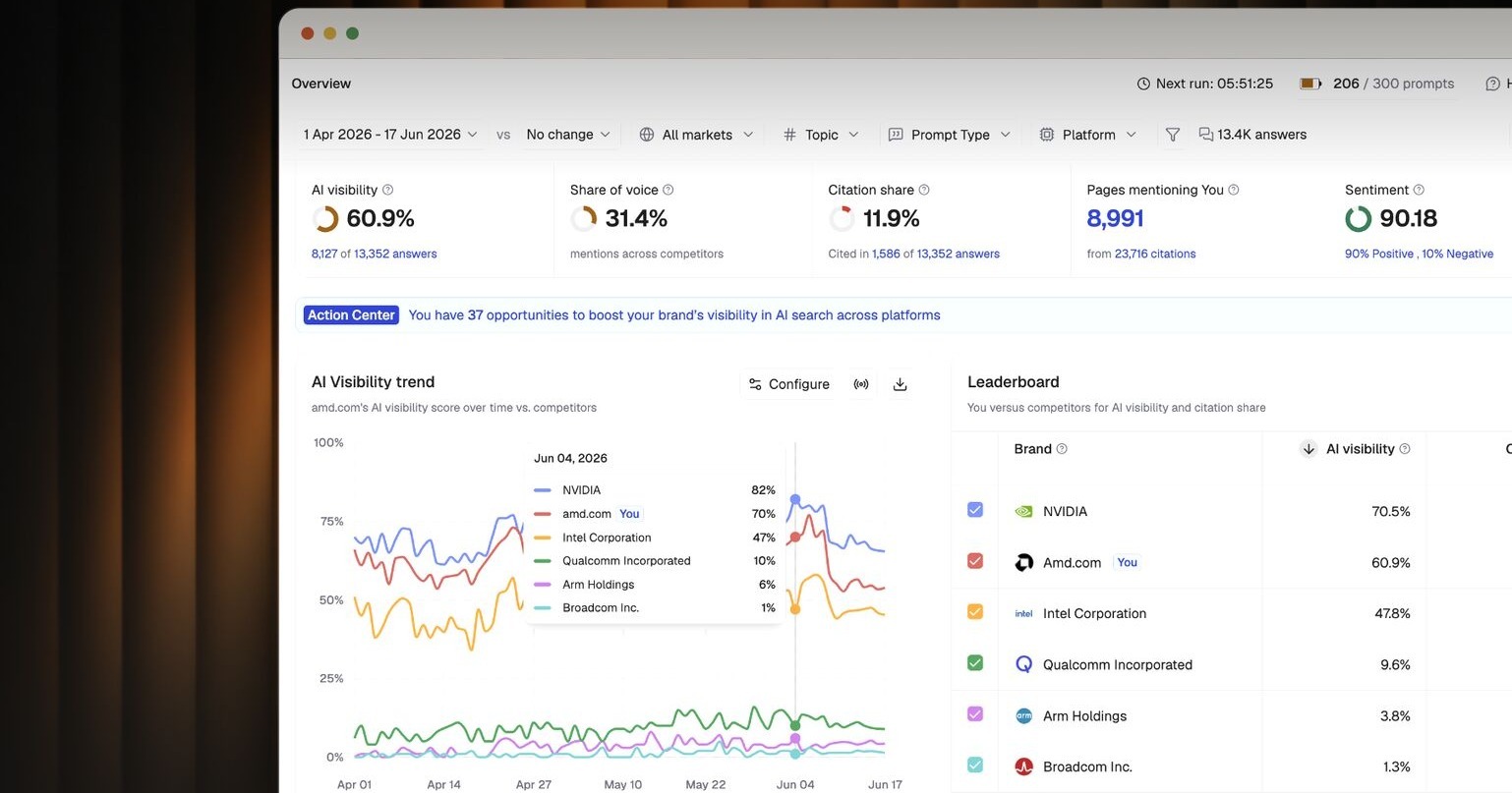Uncheck the Intel Corporation checkbox
Screen dimensions: 1512x793
pos(975,612)
